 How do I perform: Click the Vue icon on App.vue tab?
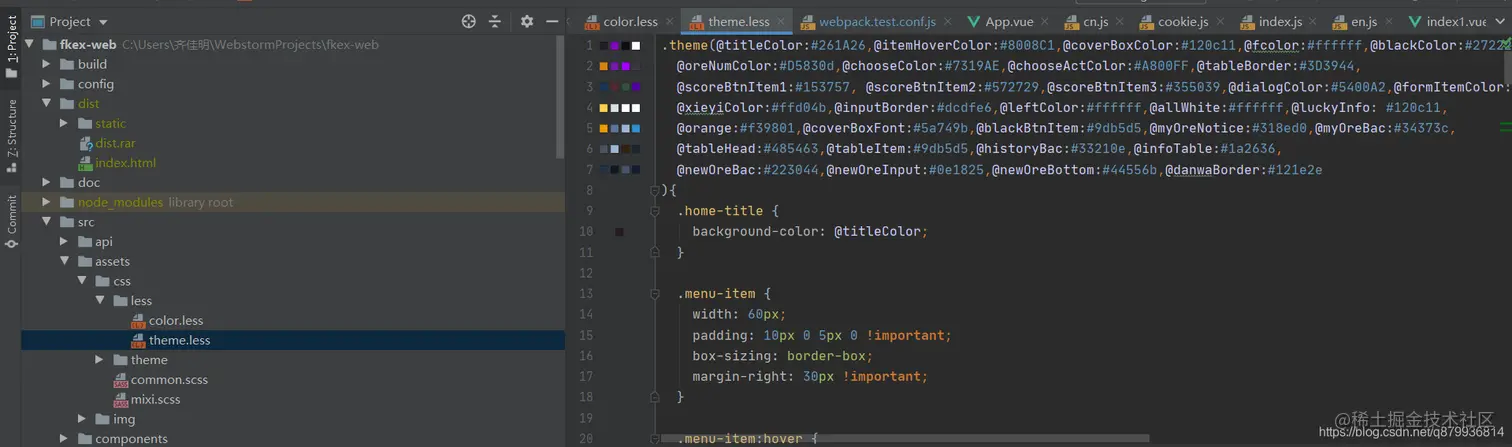coord(973,21)
